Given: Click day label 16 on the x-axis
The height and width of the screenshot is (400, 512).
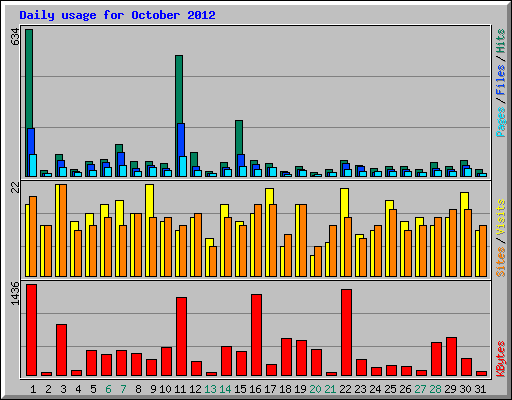Looking at the screenshot, I should pyautogui.click(x=255, y=389).
